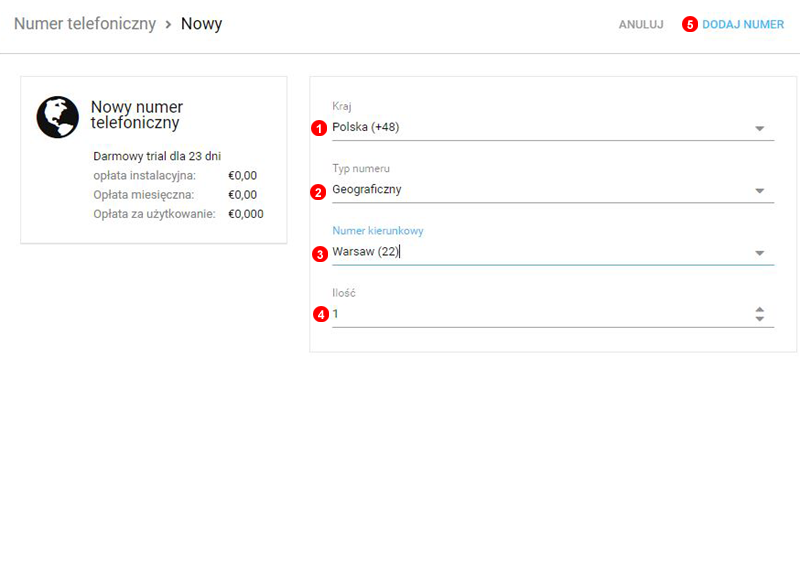
Task: Click inside the Ilość quantity field
Action: [x=540, y=314]
